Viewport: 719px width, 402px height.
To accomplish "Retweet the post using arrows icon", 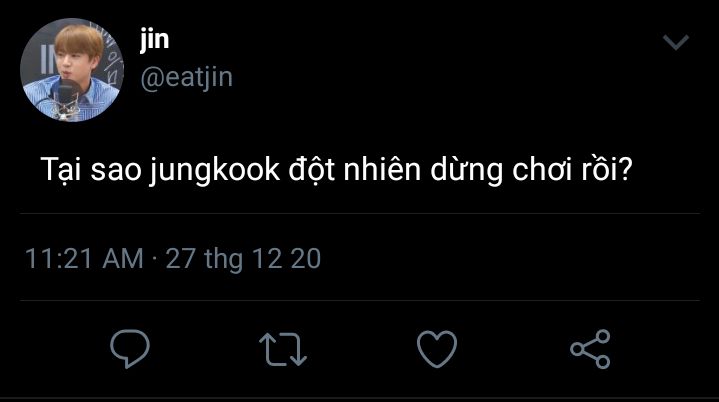I will pos(283,349).
